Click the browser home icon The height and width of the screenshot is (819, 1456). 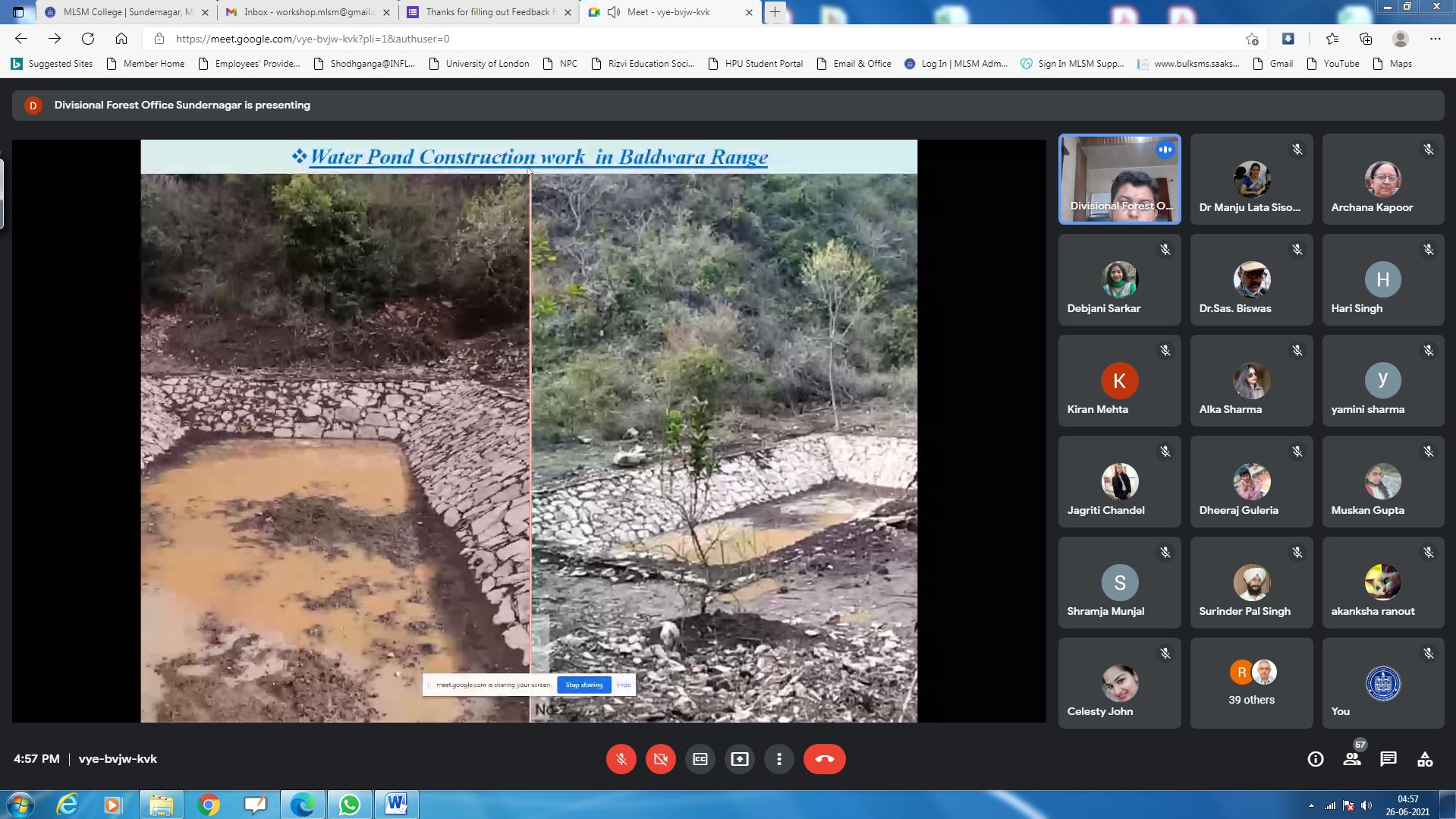click(121, 39)
